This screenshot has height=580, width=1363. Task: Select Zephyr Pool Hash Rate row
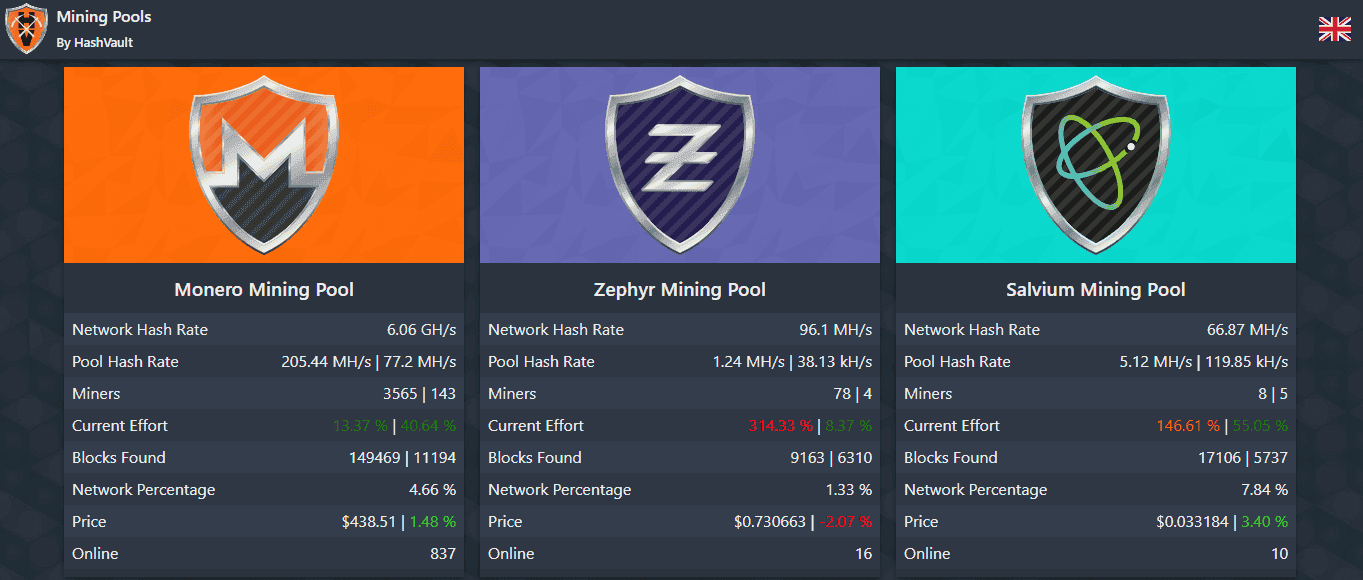680,362
